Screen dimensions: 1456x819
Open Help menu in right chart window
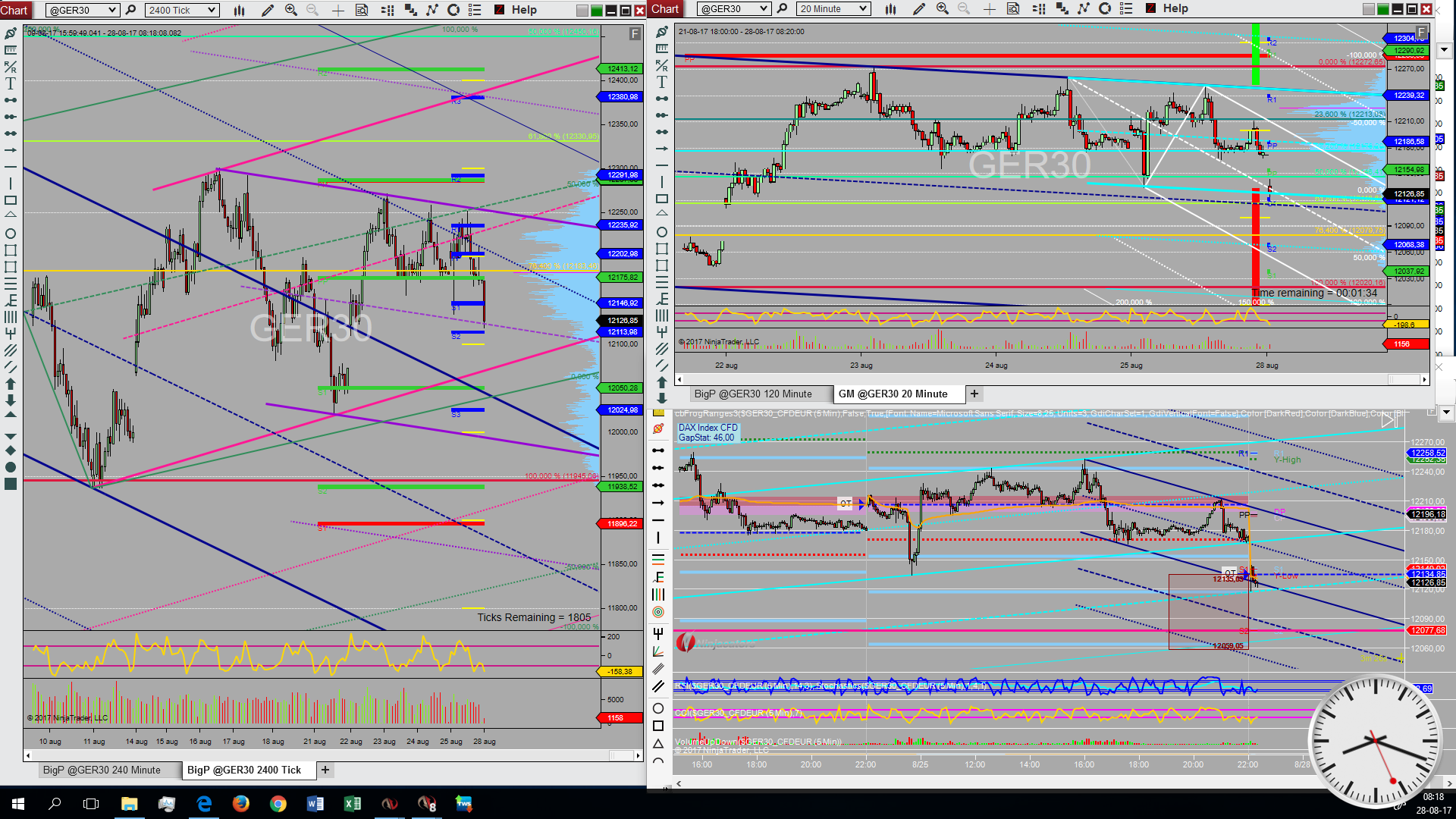click(1175, 8)
